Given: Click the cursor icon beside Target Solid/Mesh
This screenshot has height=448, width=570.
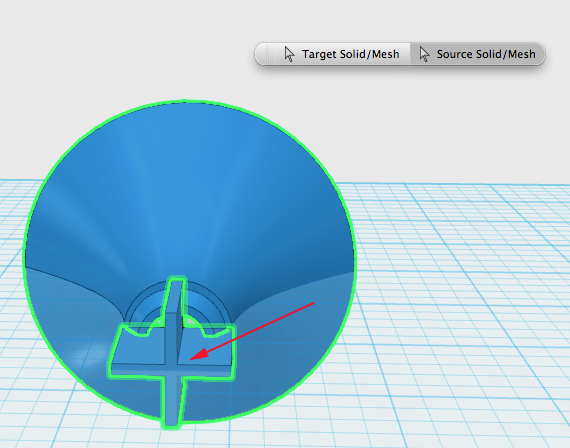Looking at the screenshot, I should pyautogui.click(x=289, y=54).
